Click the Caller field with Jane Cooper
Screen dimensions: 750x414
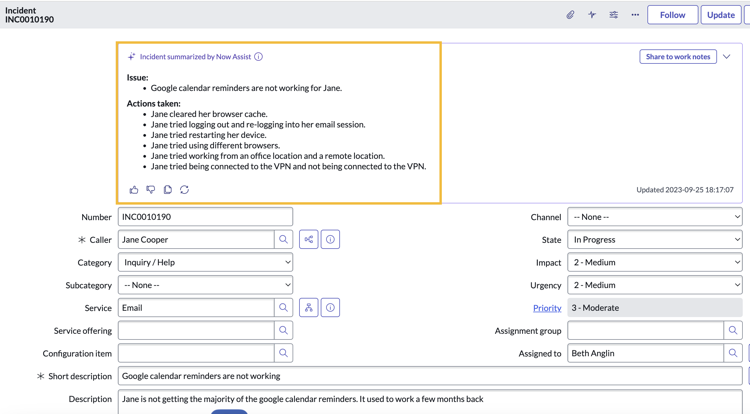pyautogui.click(x=196, y=240)
